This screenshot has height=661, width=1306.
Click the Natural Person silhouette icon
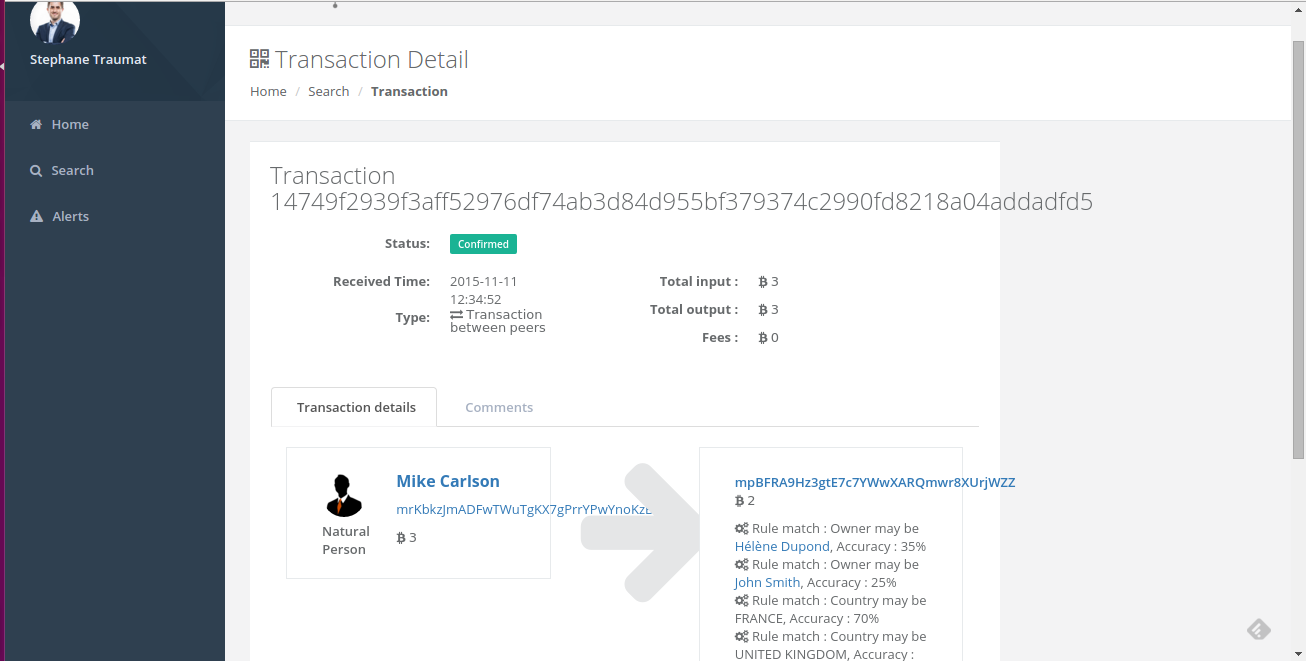pos(344,495)
